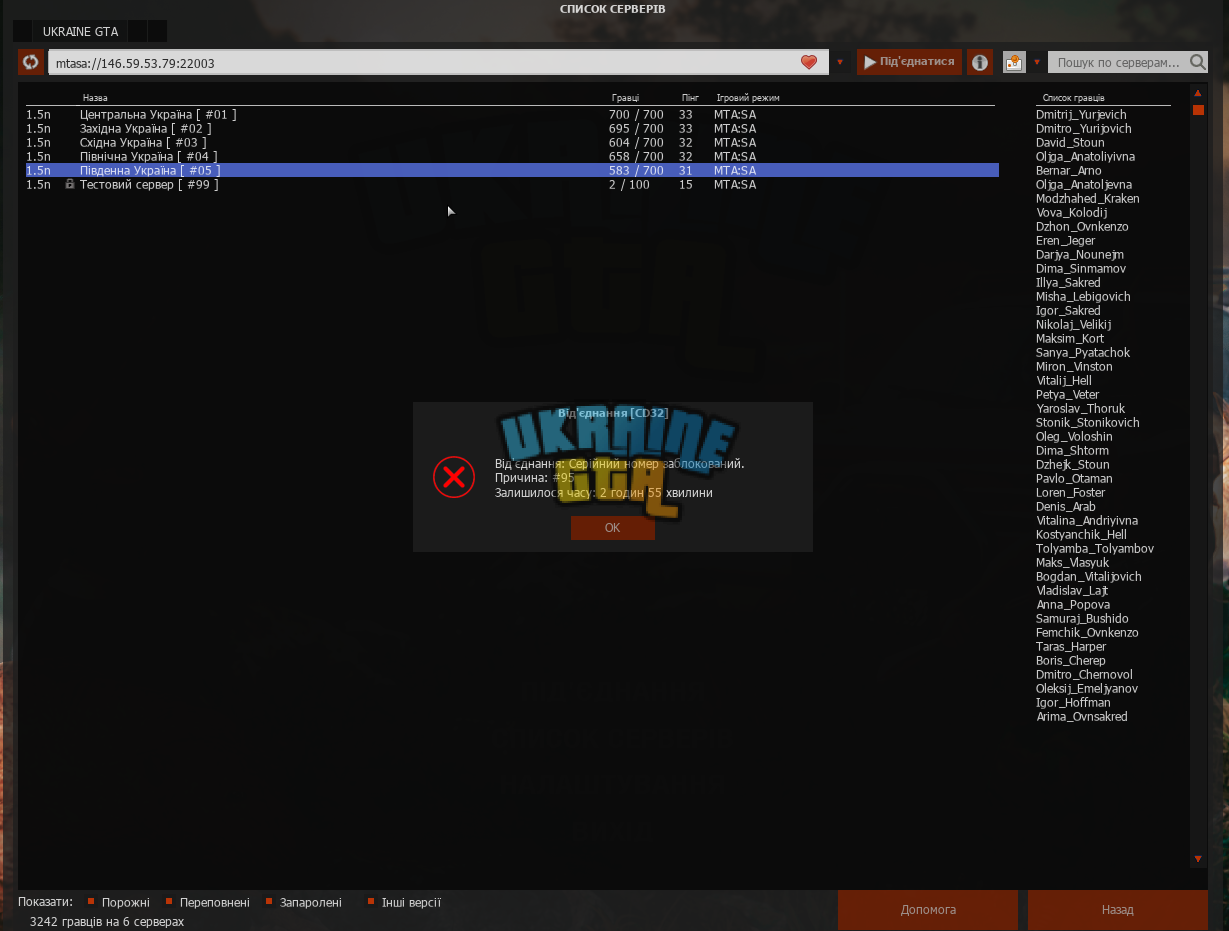This screenshot has height=931, width=1229.
Task: Click the player list scrollbar thumb
Action: (1198, 110)
